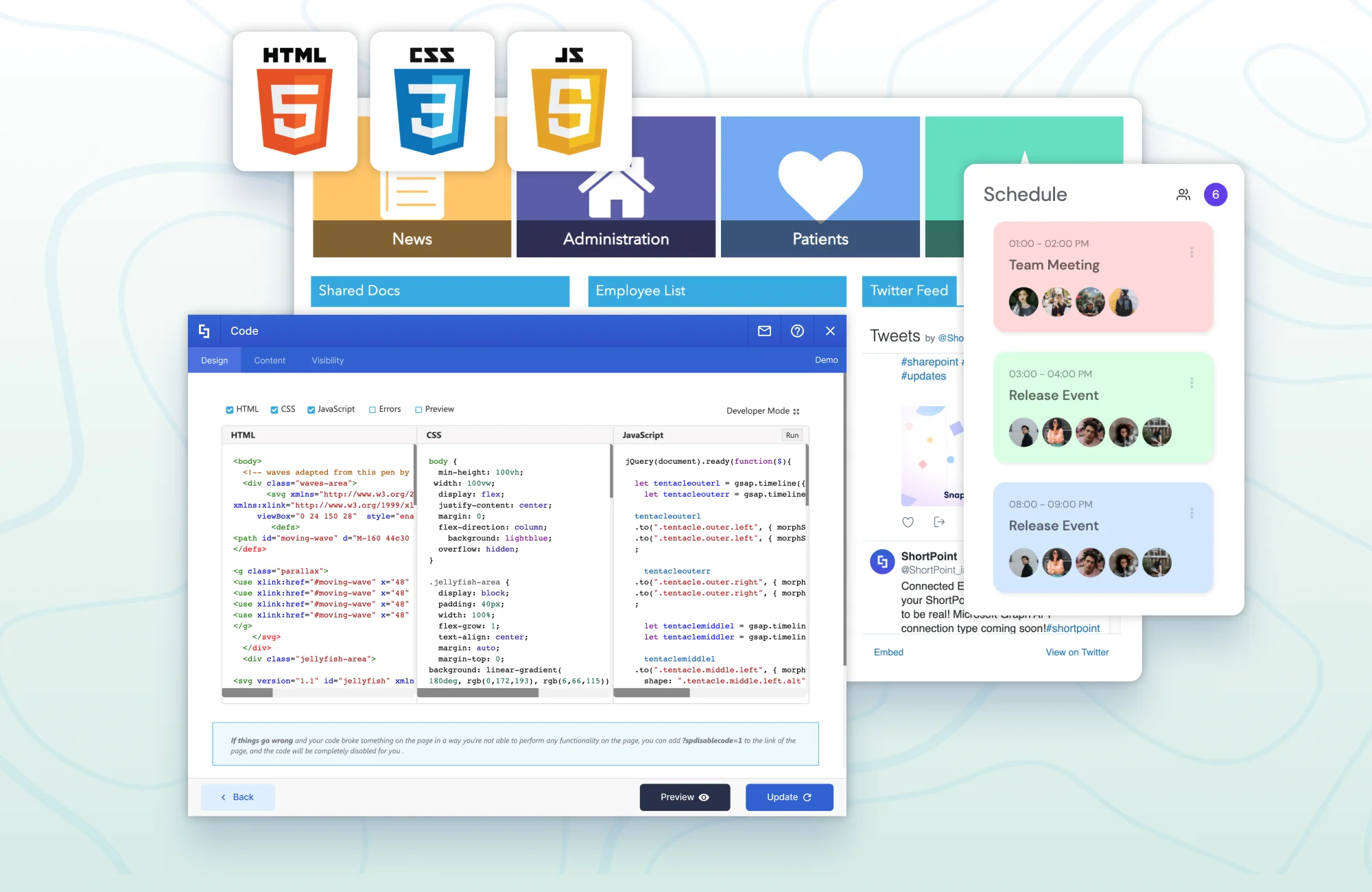Toggle Developer Mode expand icon
The height and width of the screenshot is (892, 1372).
click(x=796, y=412)
